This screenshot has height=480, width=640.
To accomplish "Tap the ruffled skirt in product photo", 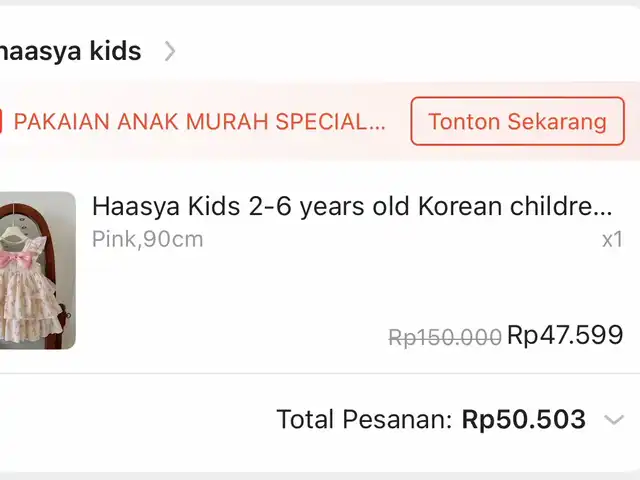I will tap(24, 308).
